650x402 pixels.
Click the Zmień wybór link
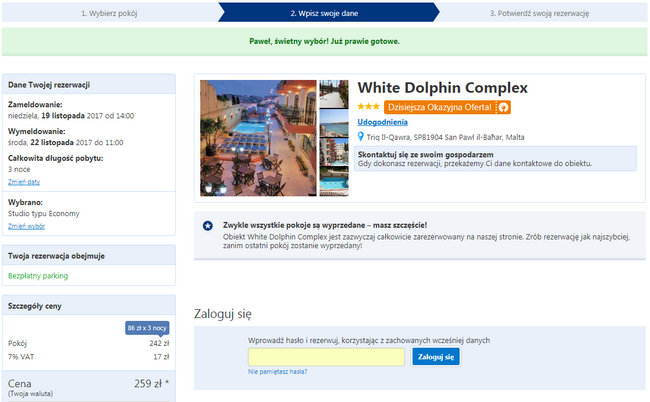27,226
